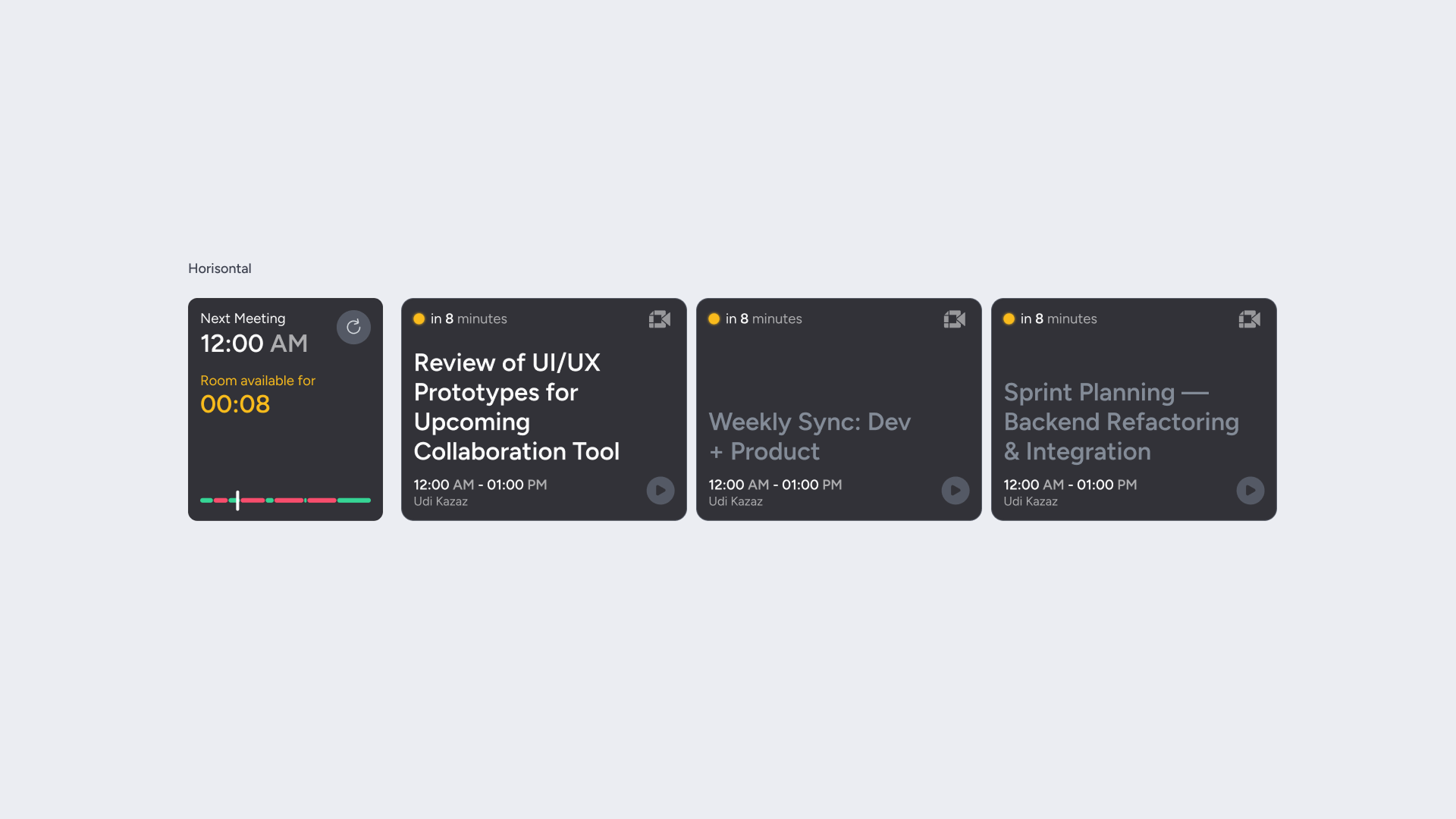Image resolution: width=1456 pixels, height=819 pixels.
Task: Open the Weekly Sync: Dev + Product title
Action: click(x=810, y=437)
